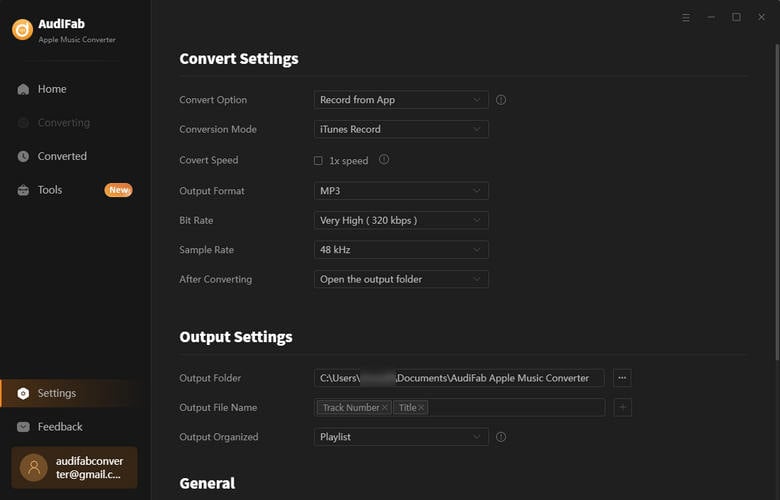780x500 pixels.
Task: Click the New badge next to Tools
Action: [x=118, y=190]
